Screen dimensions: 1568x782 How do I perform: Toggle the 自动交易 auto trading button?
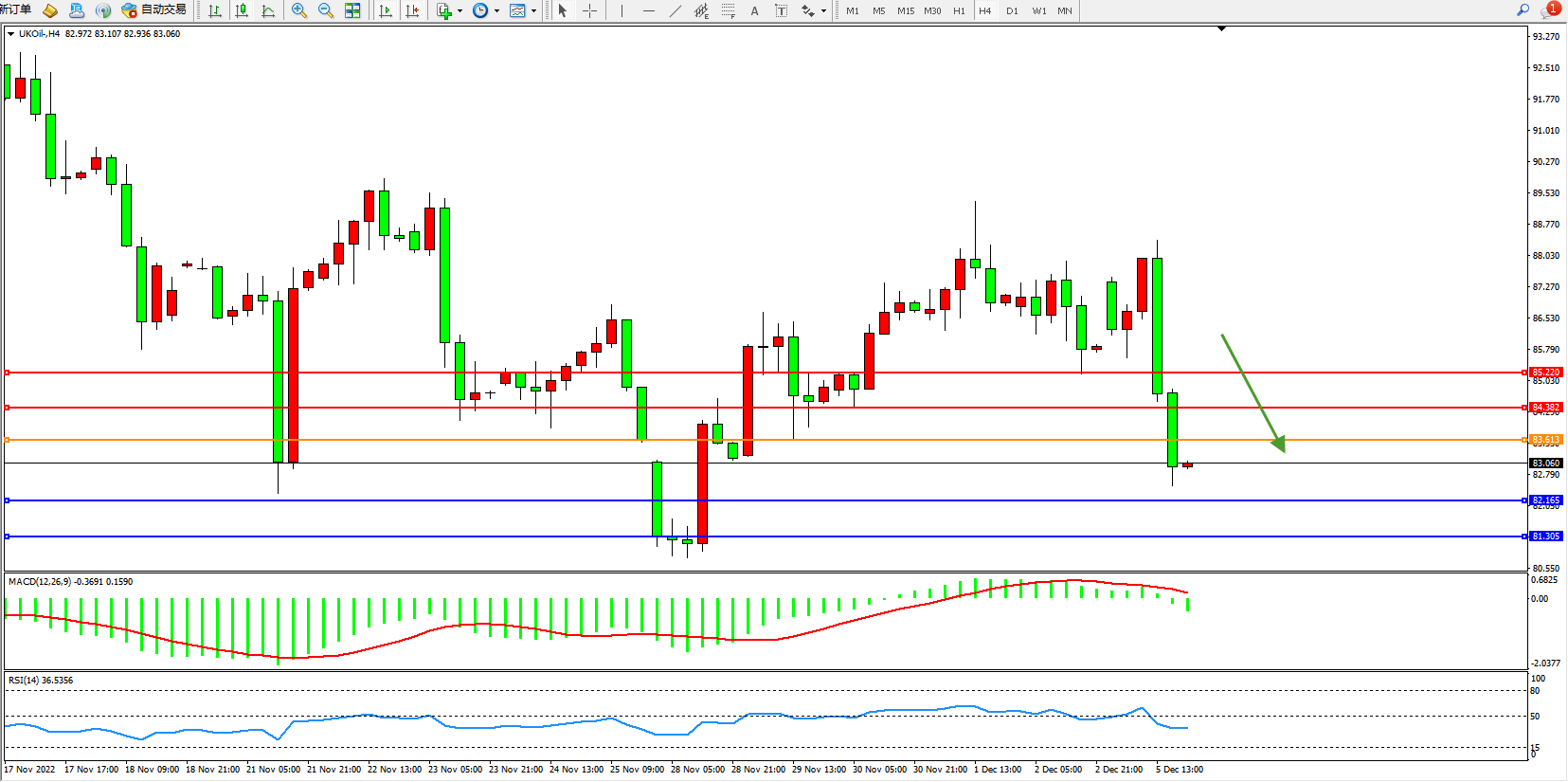[x=154, y=10]
